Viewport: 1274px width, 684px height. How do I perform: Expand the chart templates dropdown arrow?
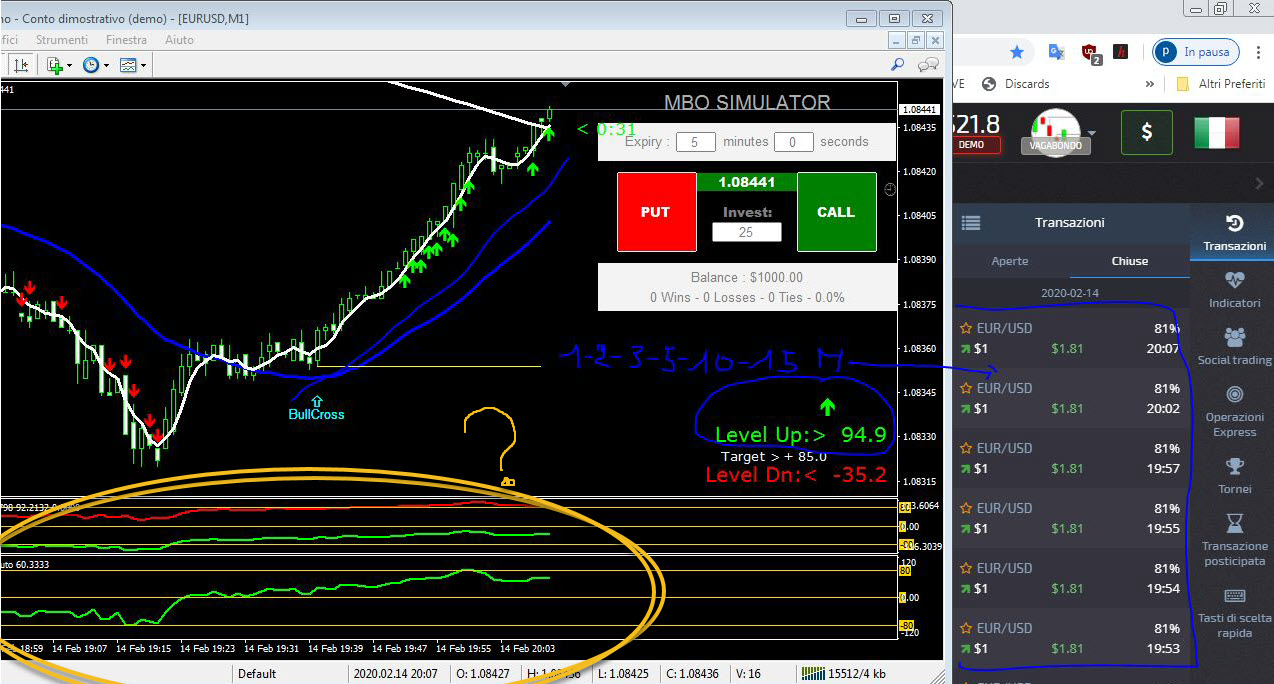[144, 65]
